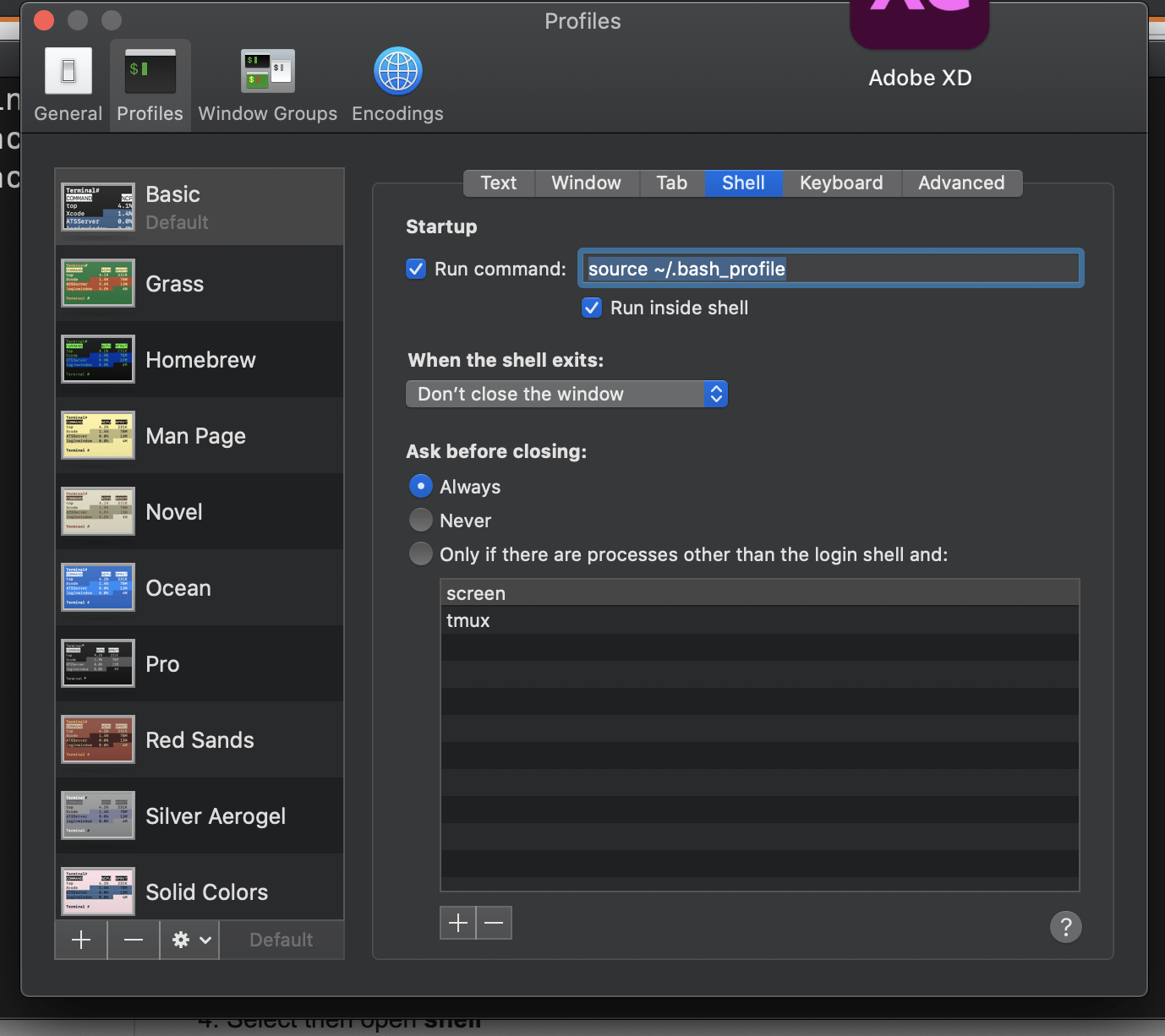1165x1036 pixels.
Task: Toggle the Run inside shell checkbox
Action: 592,308
